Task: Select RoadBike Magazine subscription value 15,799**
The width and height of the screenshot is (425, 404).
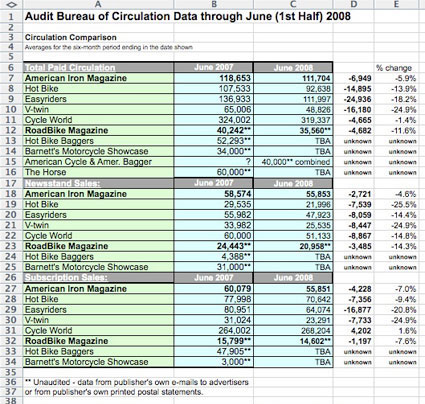Action: 214,341
